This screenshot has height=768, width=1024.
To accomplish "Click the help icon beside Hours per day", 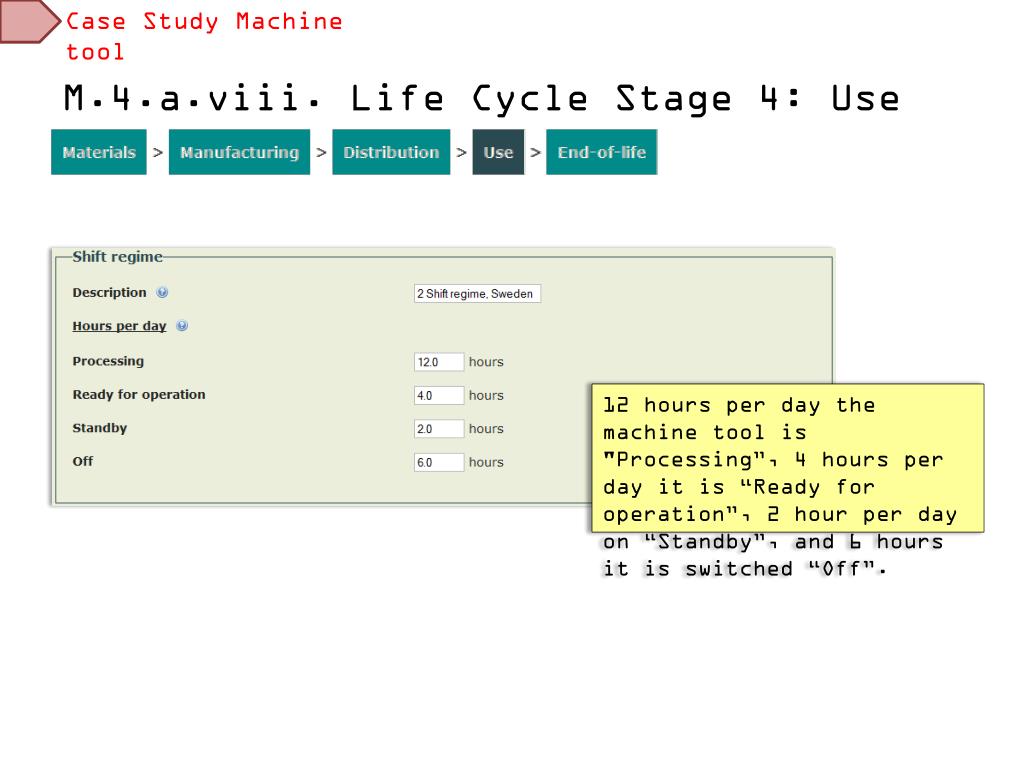I will pyautogui.click(x=182, y=326).
